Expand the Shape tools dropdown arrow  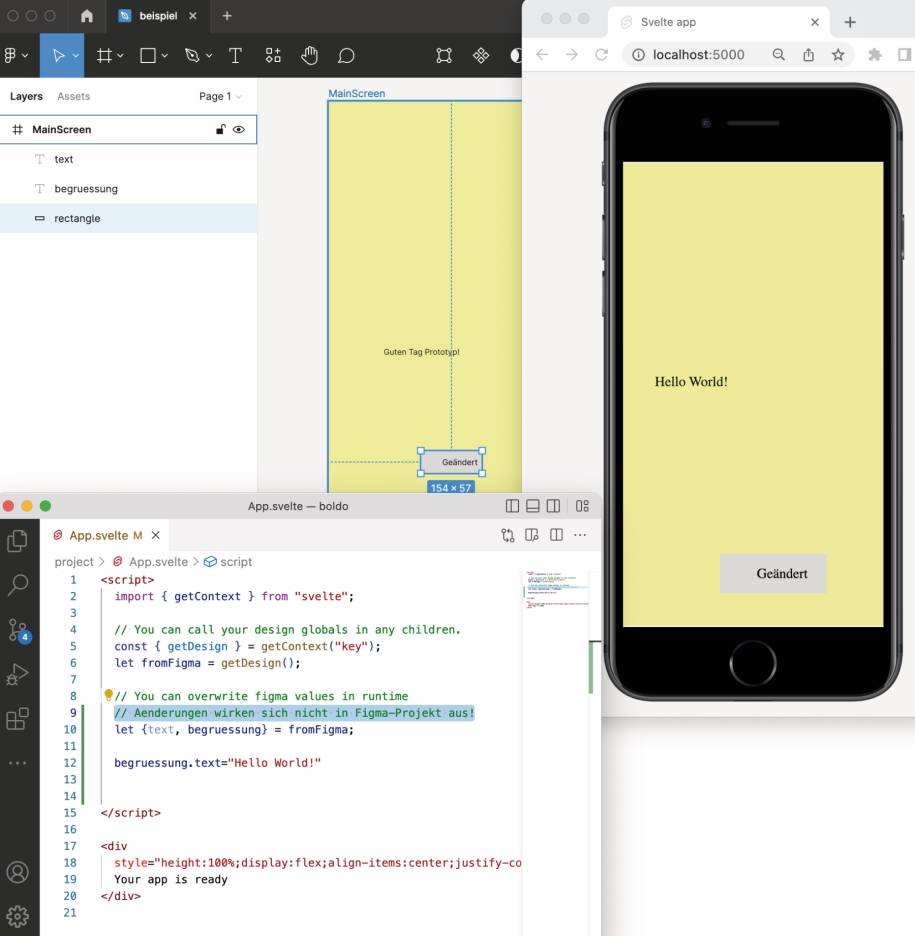165,56
